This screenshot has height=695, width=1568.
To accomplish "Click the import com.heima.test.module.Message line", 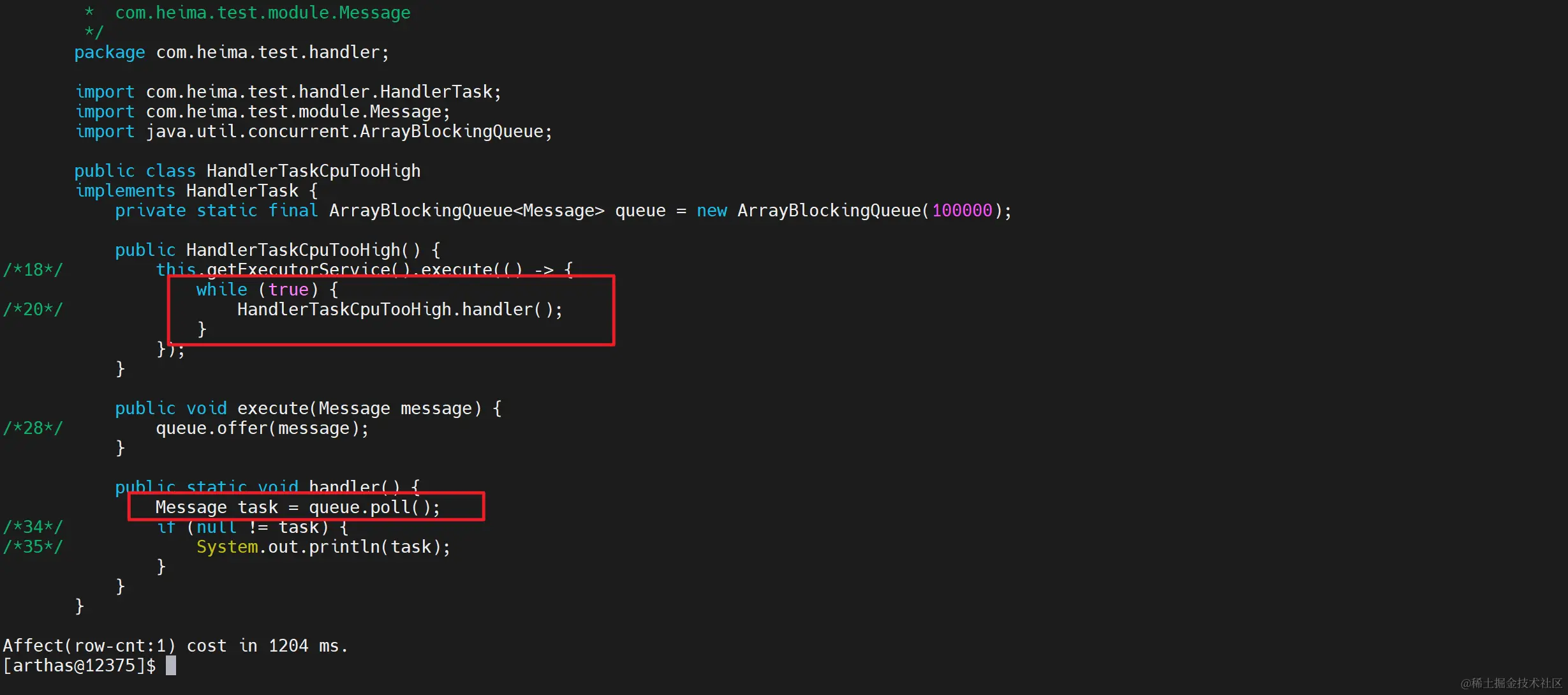I will pos(262,112).
